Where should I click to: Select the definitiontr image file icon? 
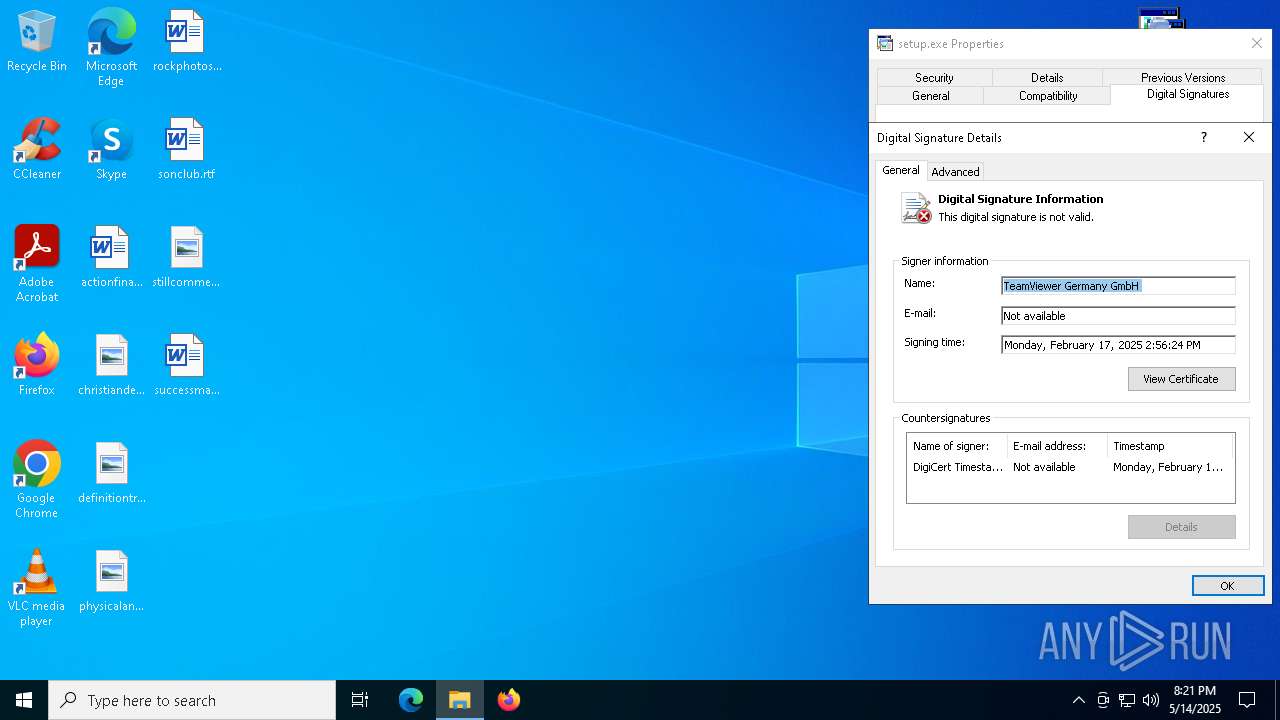[x=111, y=473]
